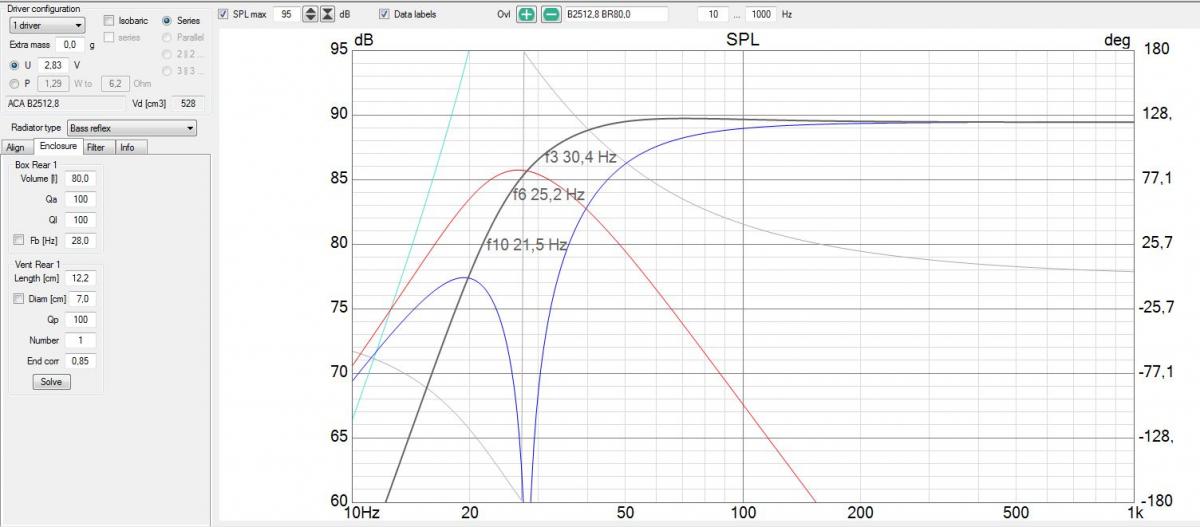Toggle the SPL max checkbox
The image size is (1200, 527).
tap(223, 15)
